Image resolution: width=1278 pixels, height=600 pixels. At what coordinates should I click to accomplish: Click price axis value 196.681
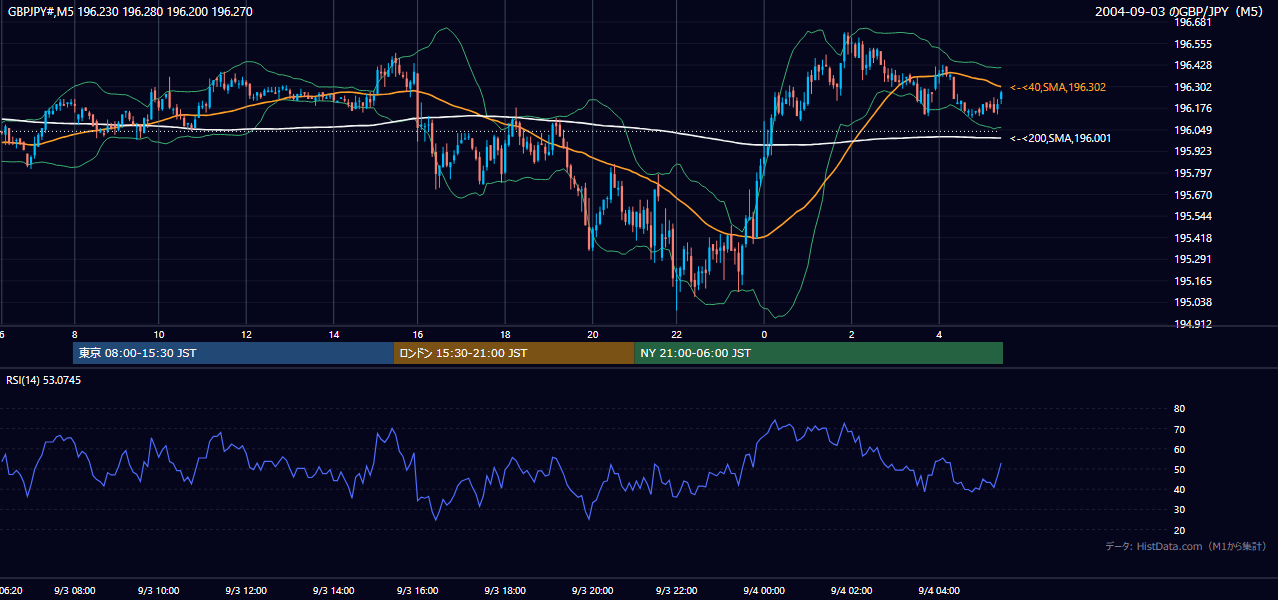pos(1193,23)
